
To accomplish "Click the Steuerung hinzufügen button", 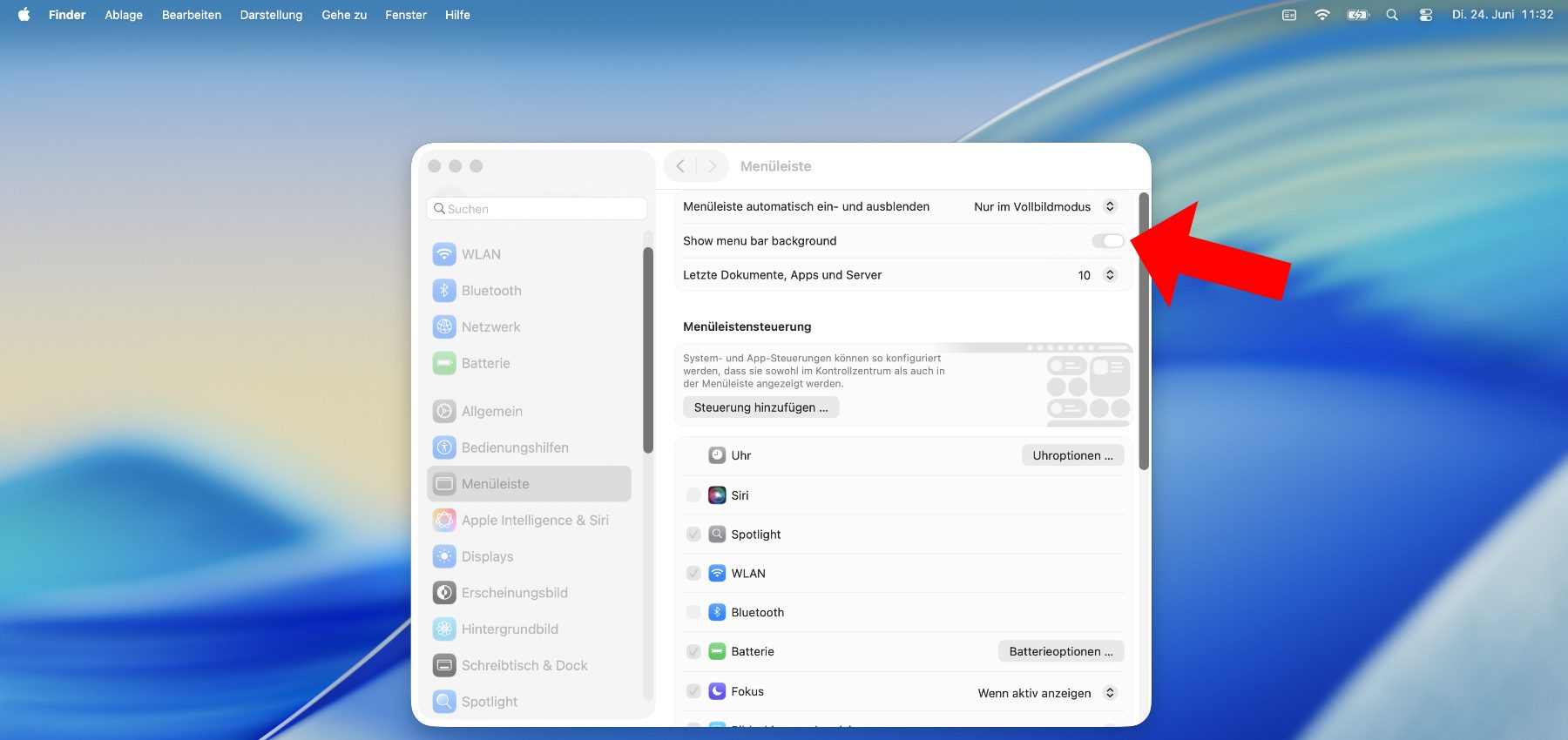I will (760, 407).
